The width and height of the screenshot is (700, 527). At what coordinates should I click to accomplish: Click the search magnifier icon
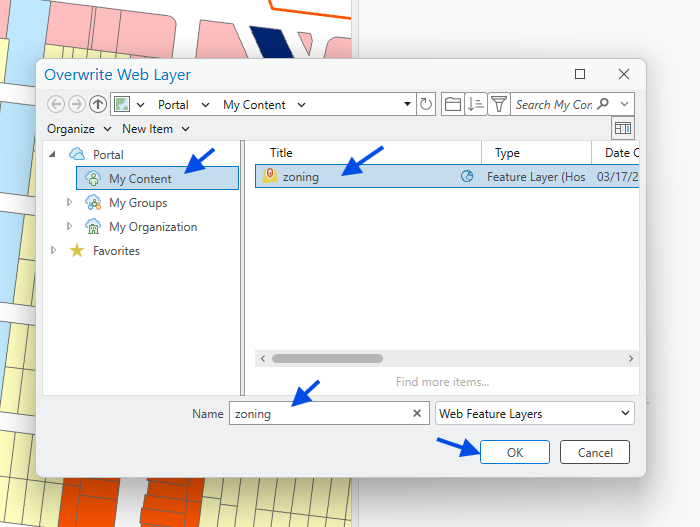603,104
